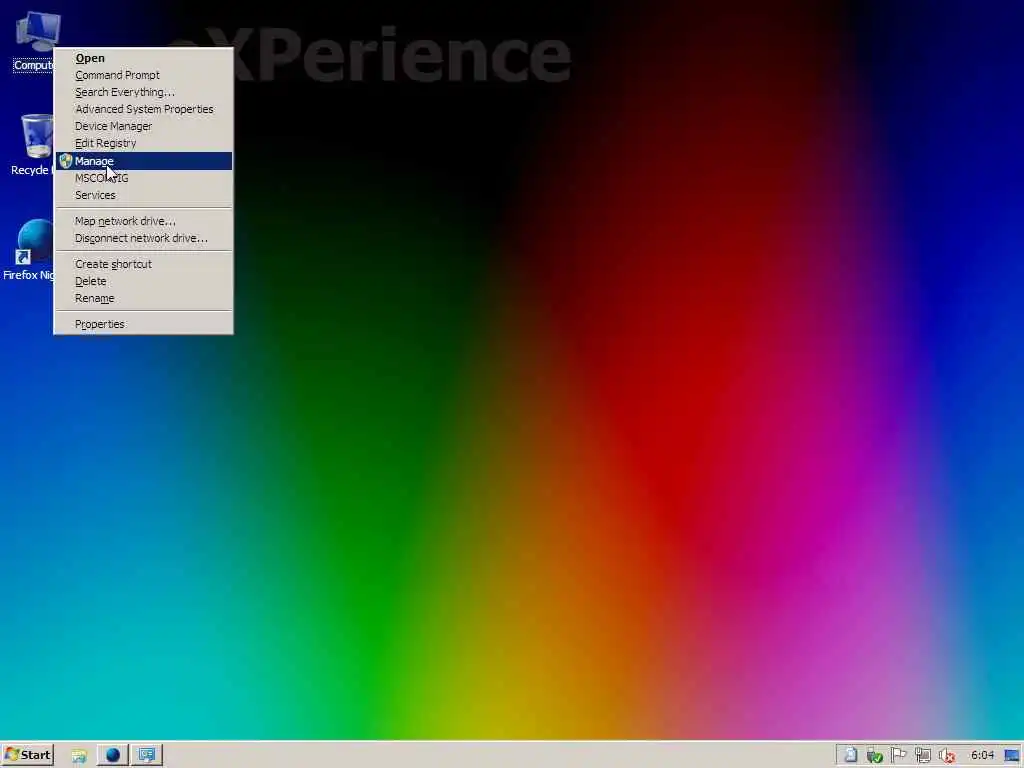Viewport: 1024px width, 768px height.
Task: Click Rename in the context menu
Action: 143,298
